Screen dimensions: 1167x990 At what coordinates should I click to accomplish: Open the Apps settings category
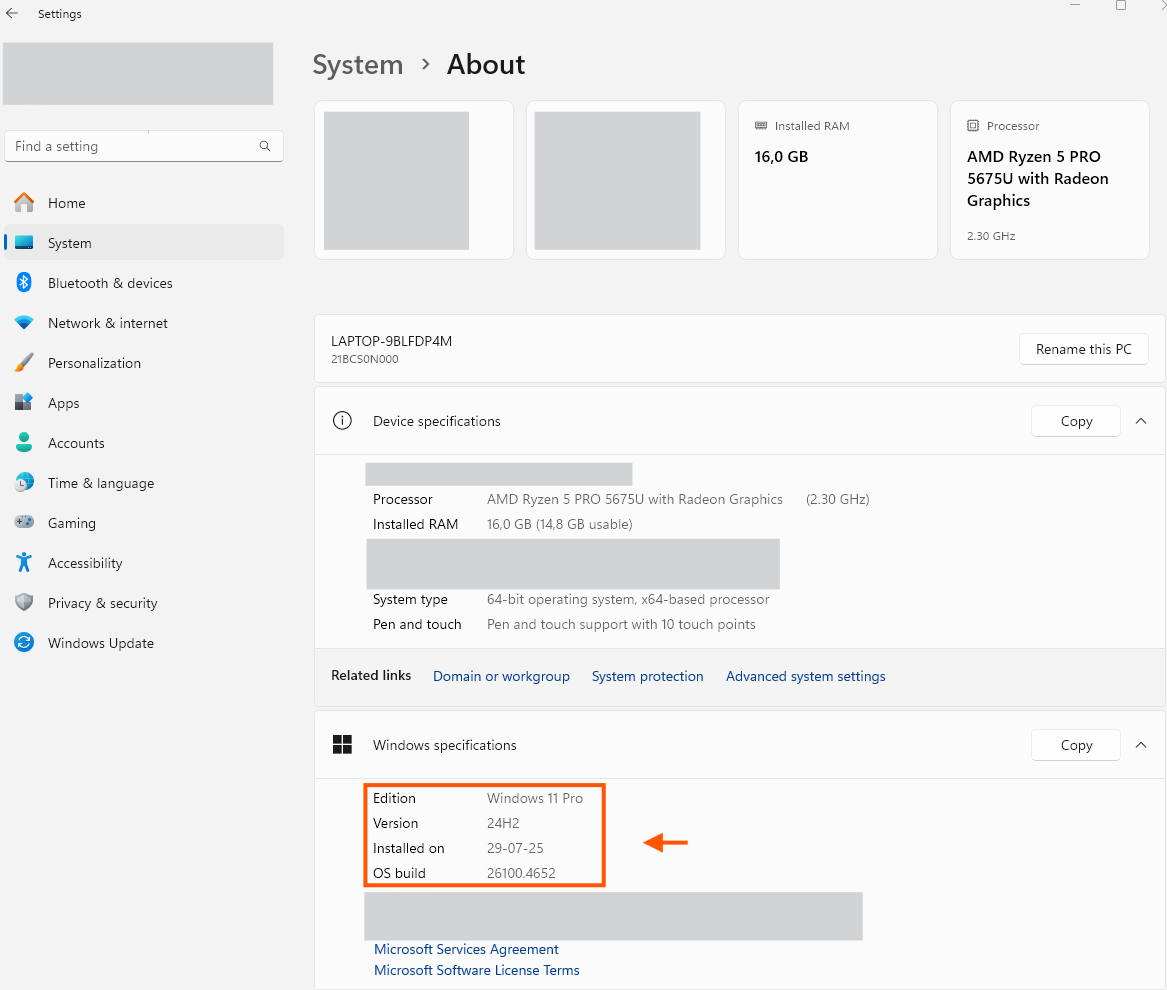pyautogui.click(x=144, y=403)
